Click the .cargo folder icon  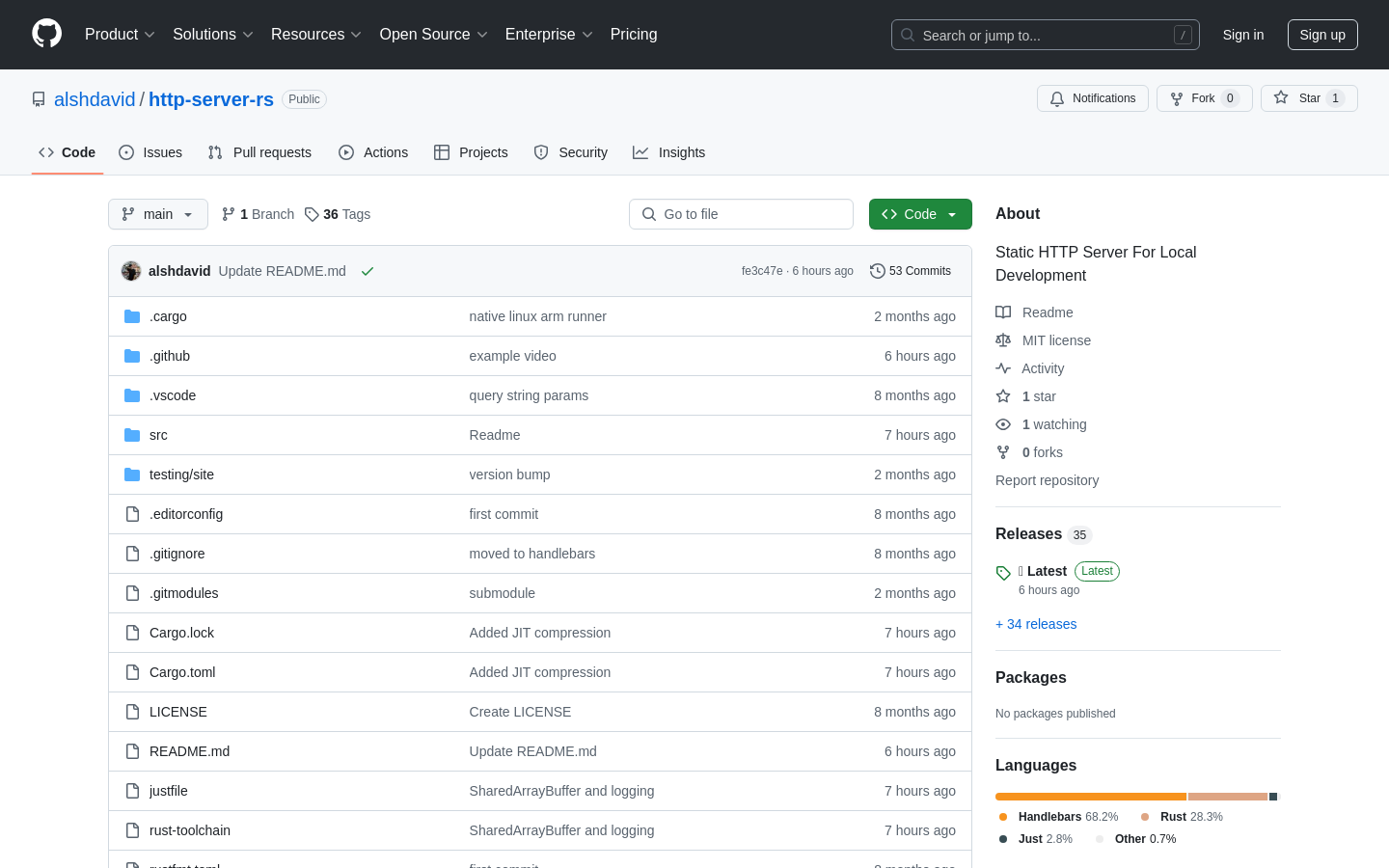(132, 316)
